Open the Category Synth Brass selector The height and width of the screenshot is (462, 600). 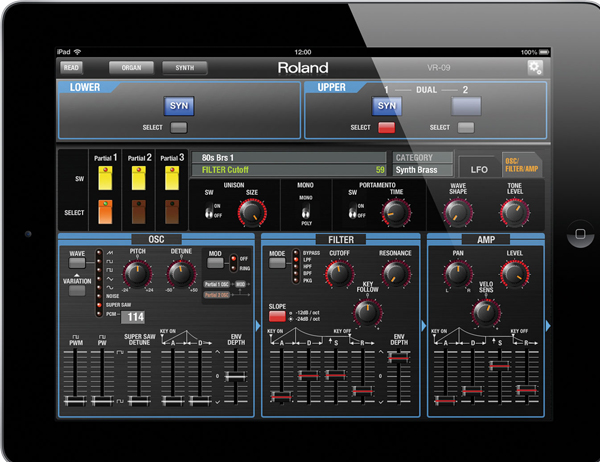coord(420,170)
